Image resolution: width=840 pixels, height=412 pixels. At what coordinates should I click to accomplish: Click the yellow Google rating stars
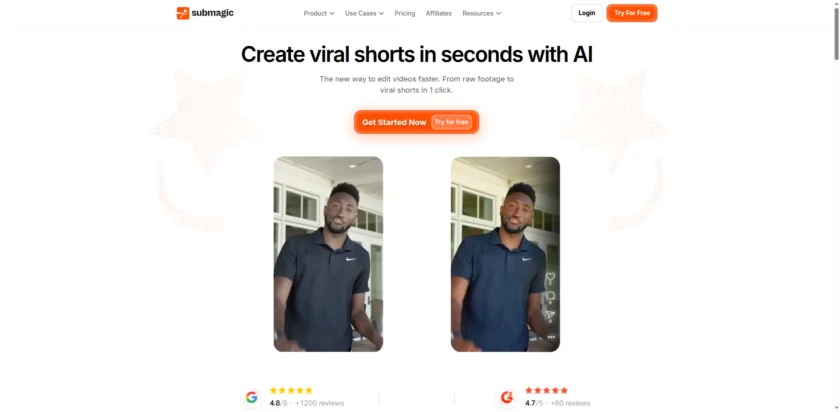(x=291, y=391)
